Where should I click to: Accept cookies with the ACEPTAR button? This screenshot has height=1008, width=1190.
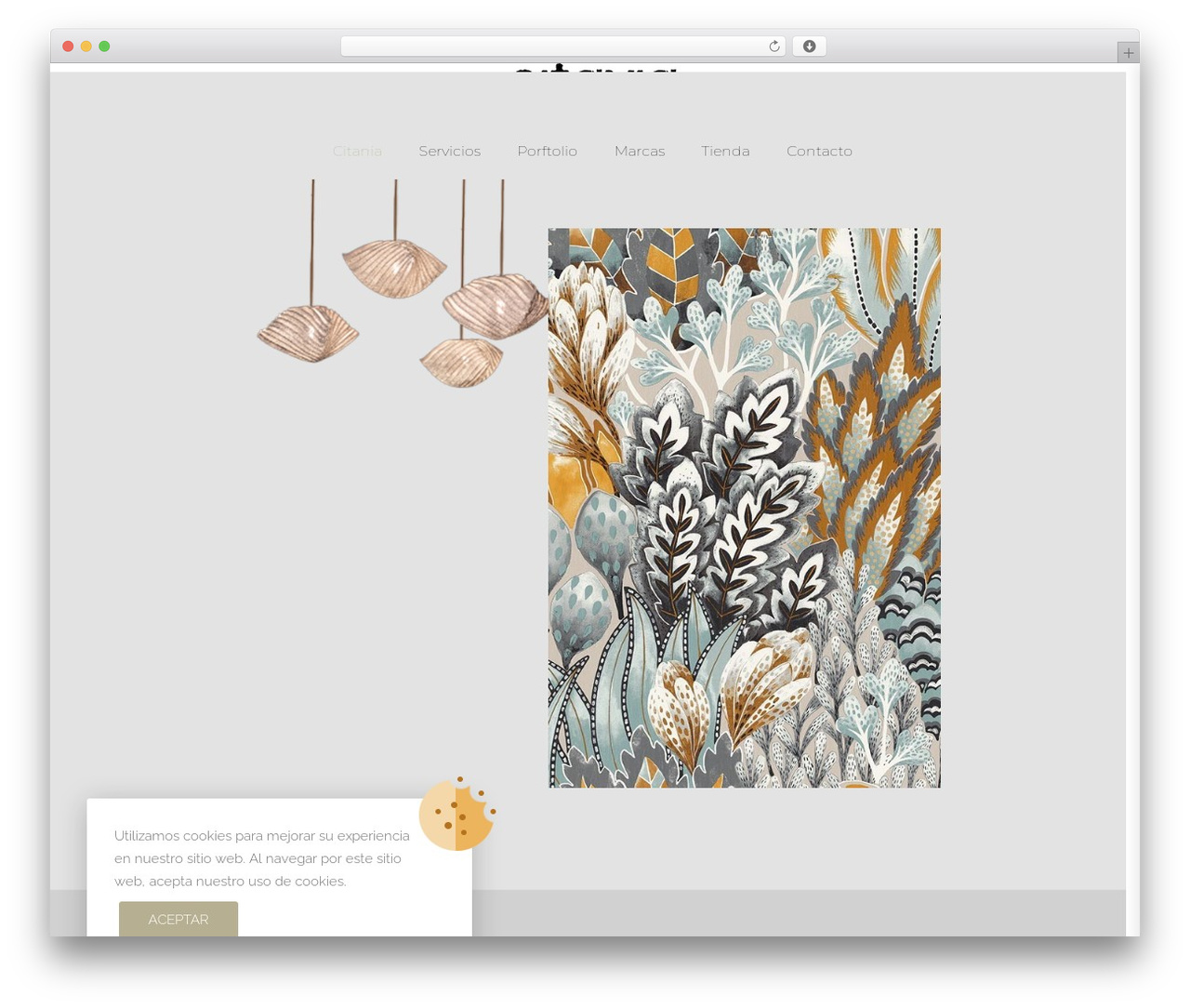[178, 919]
